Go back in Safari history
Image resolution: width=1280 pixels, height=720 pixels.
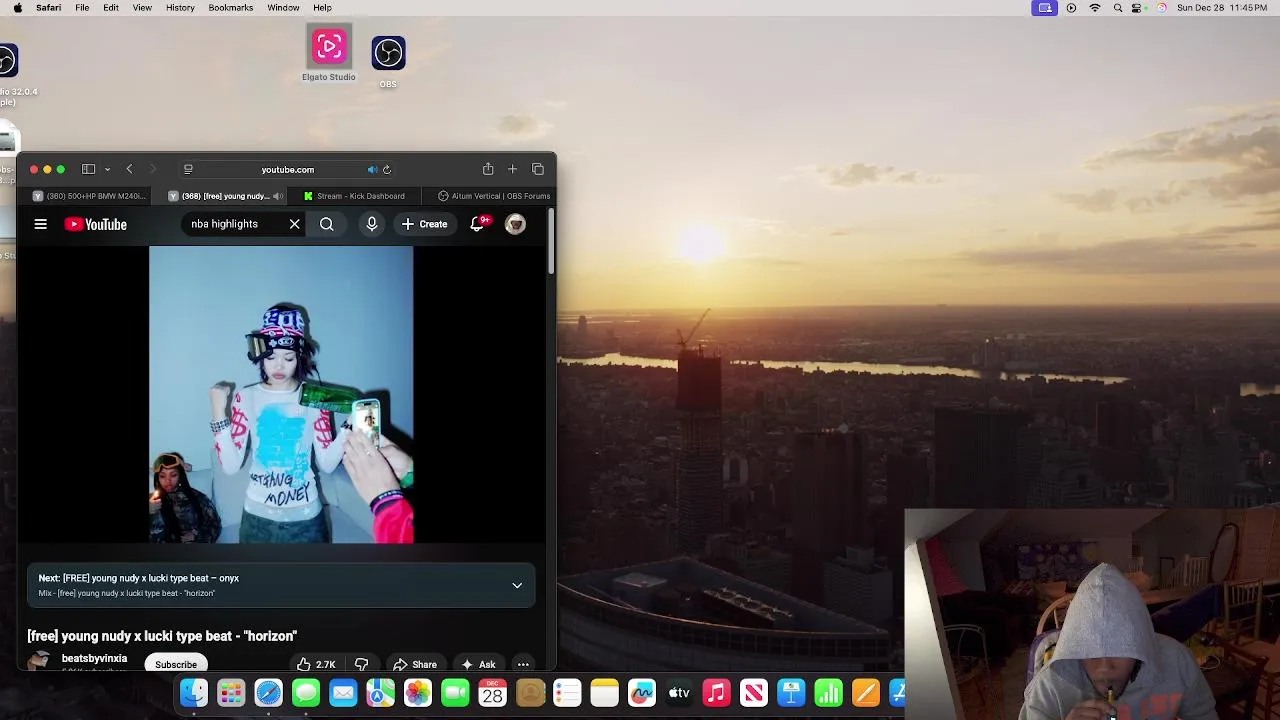[129, 169]
